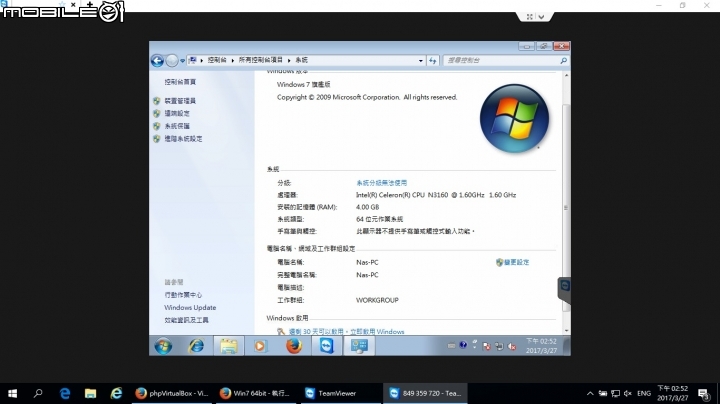Click the keyboard icon in Windows 7 tray

(451, 346)
